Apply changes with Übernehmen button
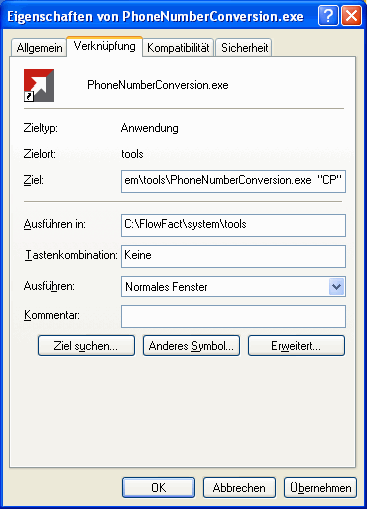The width and height of the screenshot is (367, 509). [x=320, y=488]
